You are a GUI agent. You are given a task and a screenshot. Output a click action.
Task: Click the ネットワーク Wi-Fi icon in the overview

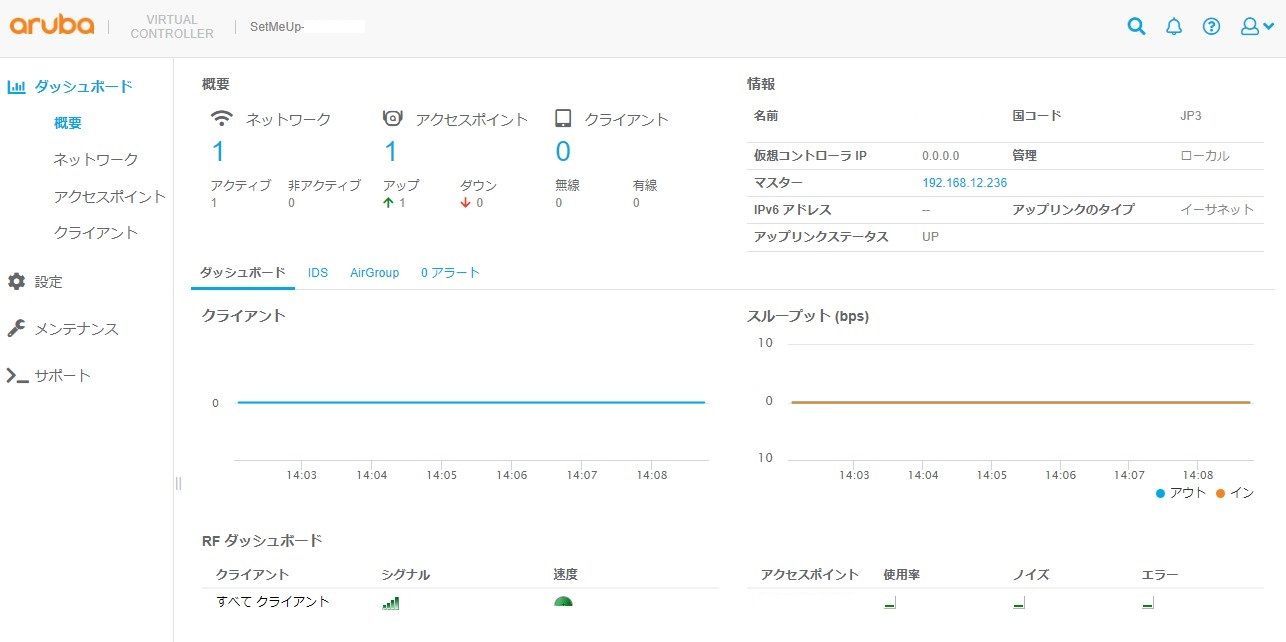coord(220,117)
